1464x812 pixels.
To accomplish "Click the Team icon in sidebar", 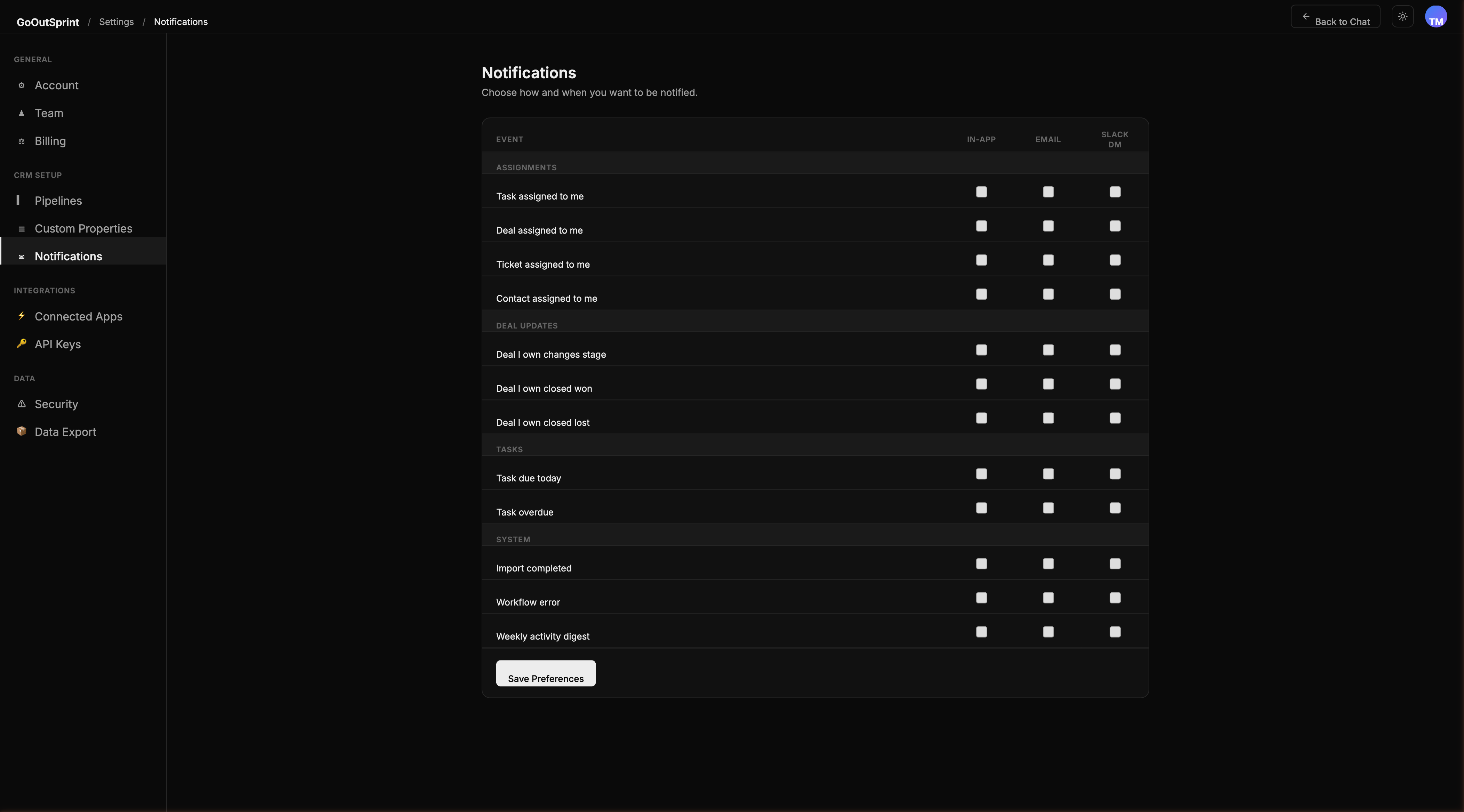I will point(22,113).
